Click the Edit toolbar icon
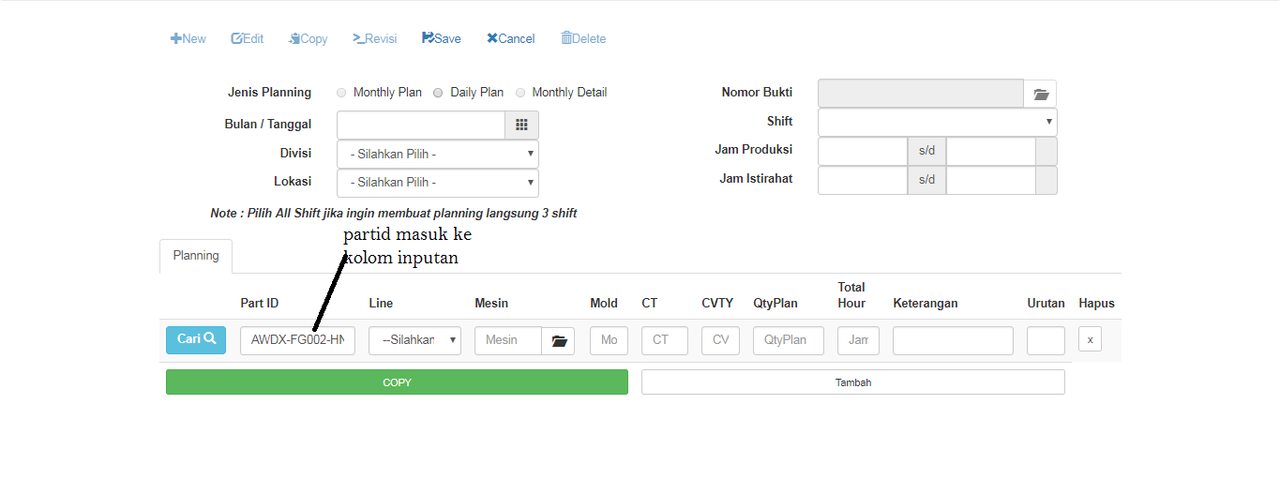This screenshot has width=1280, height=477. (x=237, y=39)
